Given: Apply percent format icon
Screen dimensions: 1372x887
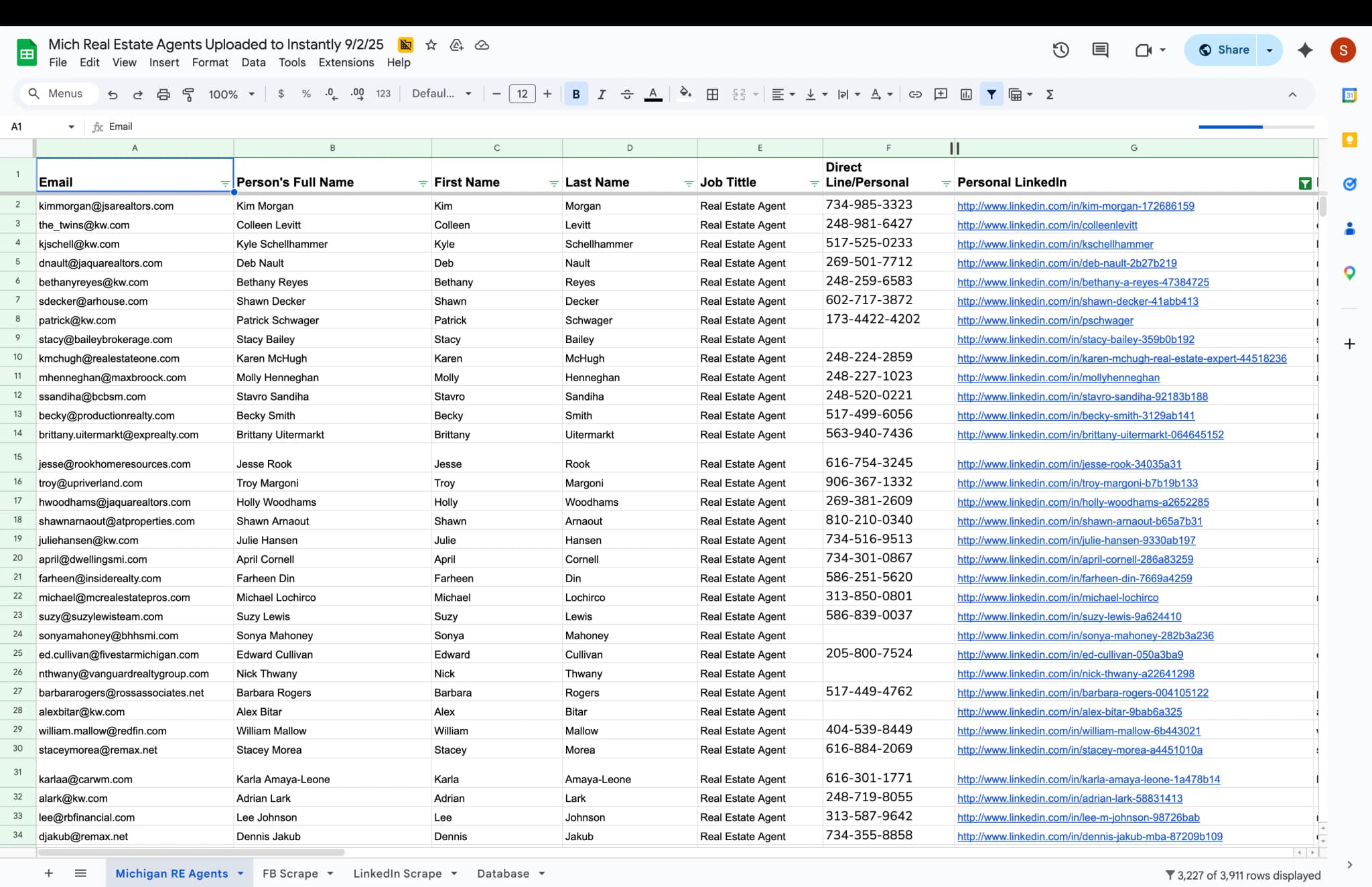Looking at the screenshot, I should 306,94.
